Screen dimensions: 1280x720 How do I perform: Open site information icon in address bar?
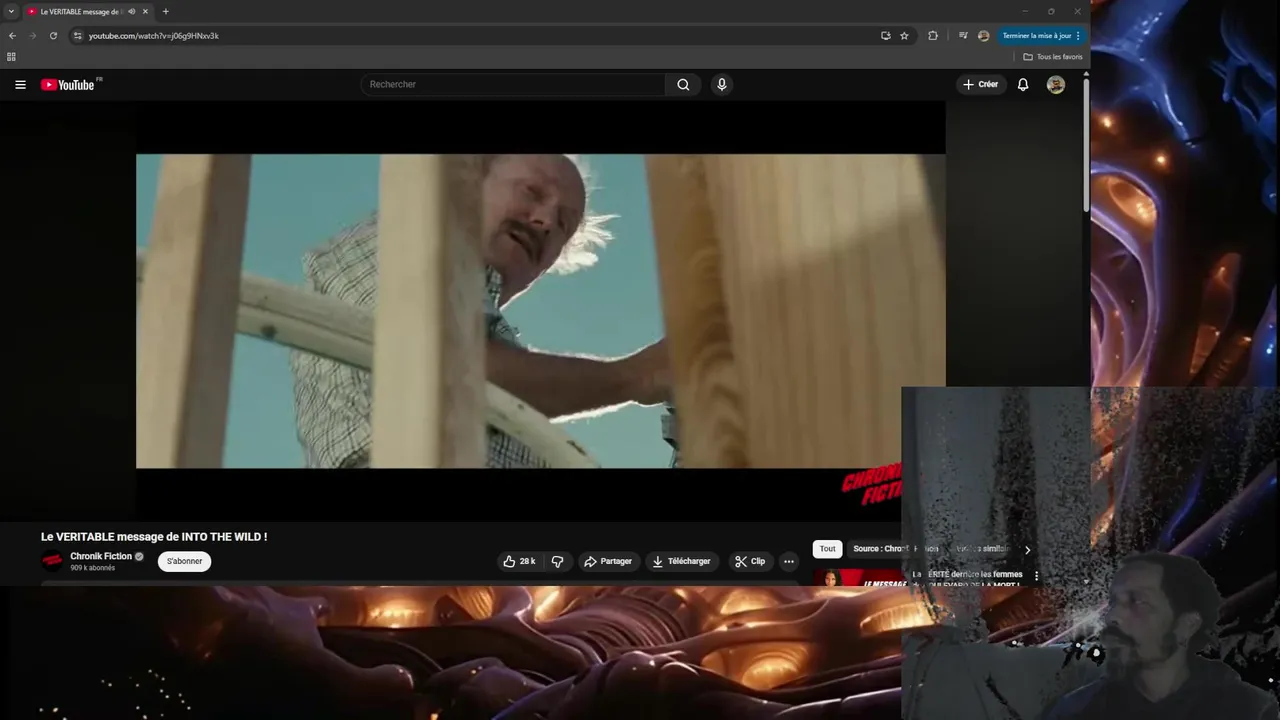point(78,36)
